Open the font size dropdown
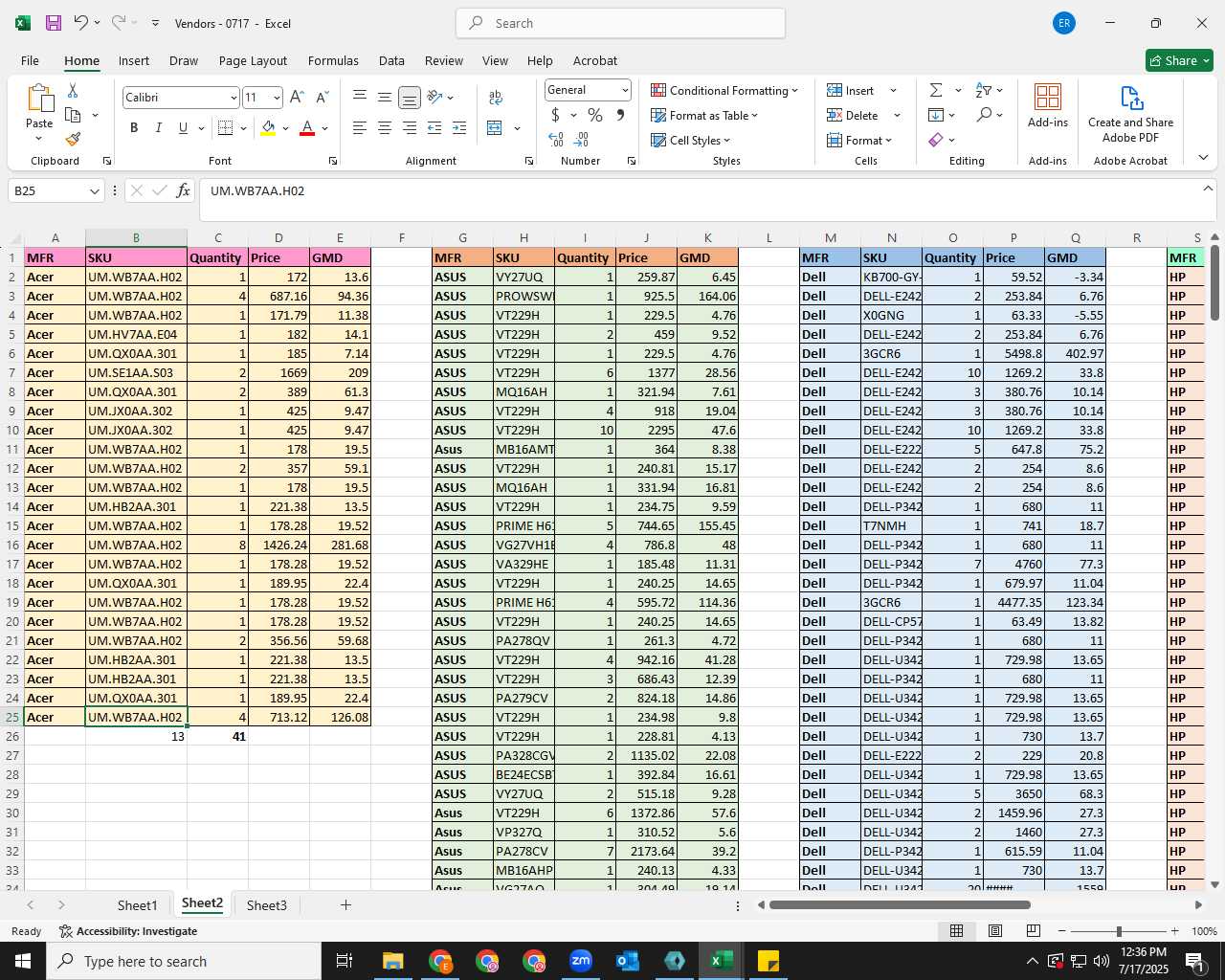The width and height of the screenshot is (1225, 980). coord(277,98)
